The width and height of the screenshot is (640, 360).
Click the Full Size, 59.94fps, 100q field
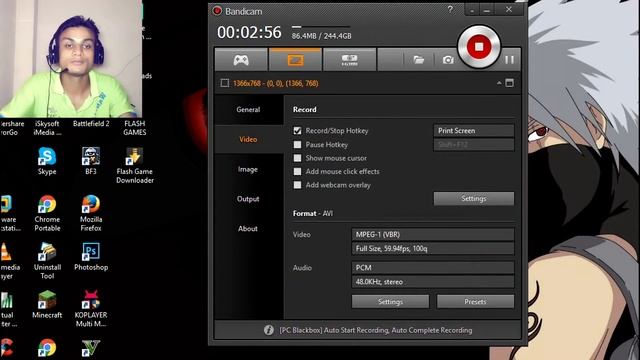433,248
